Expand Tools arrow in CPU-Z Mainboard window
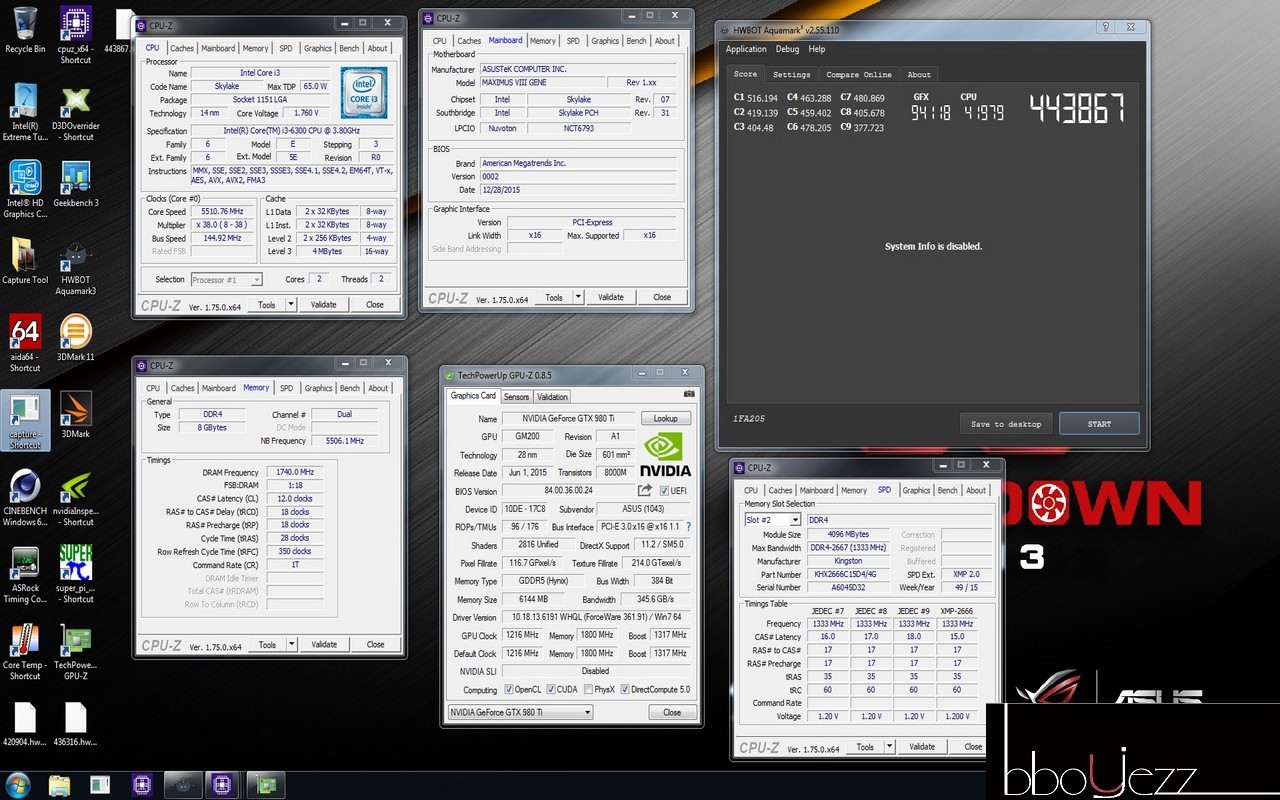The image size is (1280, 800). click(578, 297)
